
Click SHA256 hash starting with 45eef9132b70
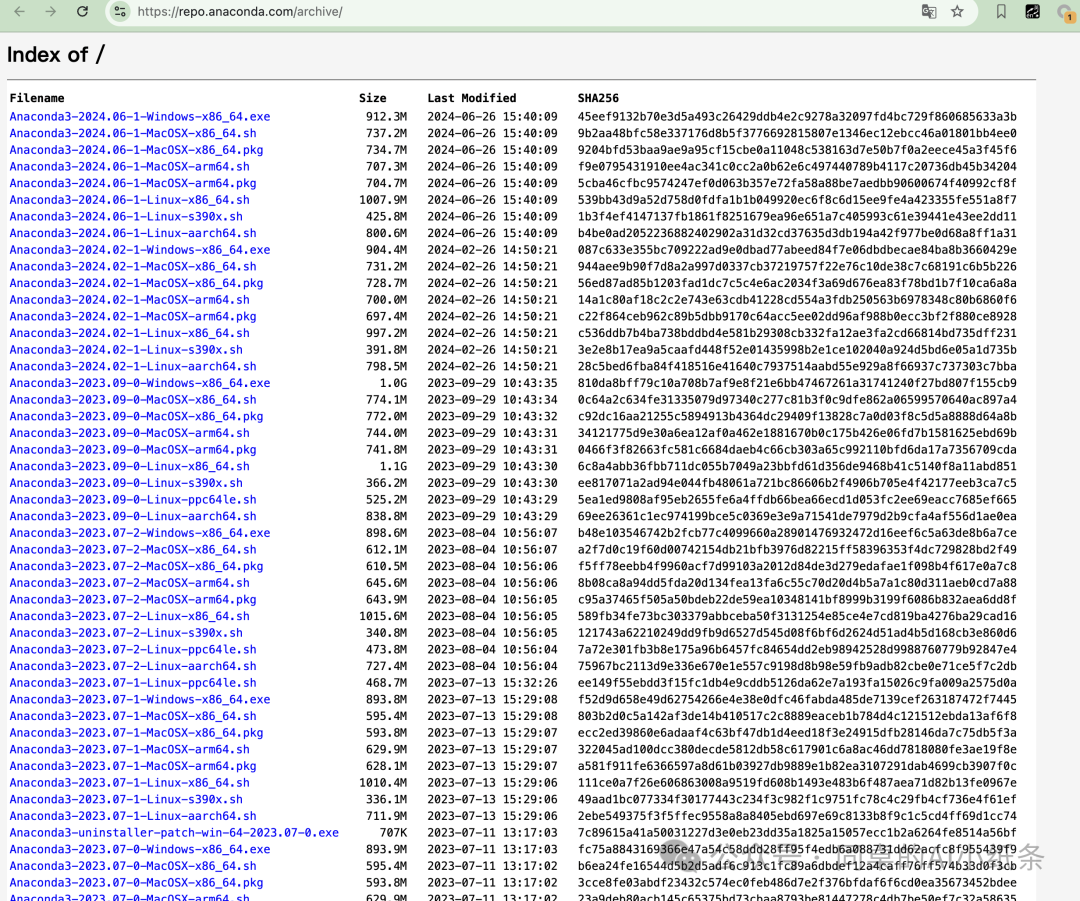[797, 116]
